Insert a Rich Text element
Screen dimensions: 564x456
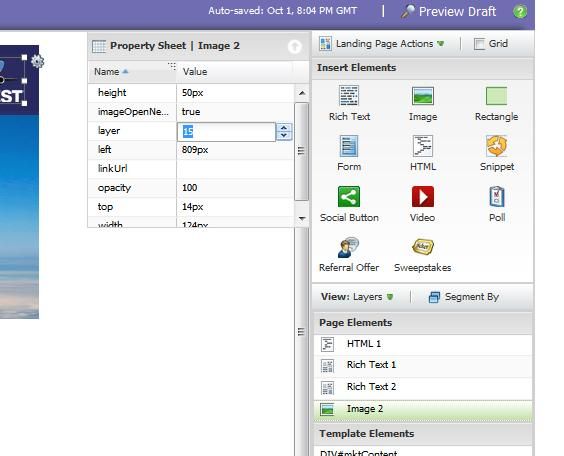coord(349,103)
